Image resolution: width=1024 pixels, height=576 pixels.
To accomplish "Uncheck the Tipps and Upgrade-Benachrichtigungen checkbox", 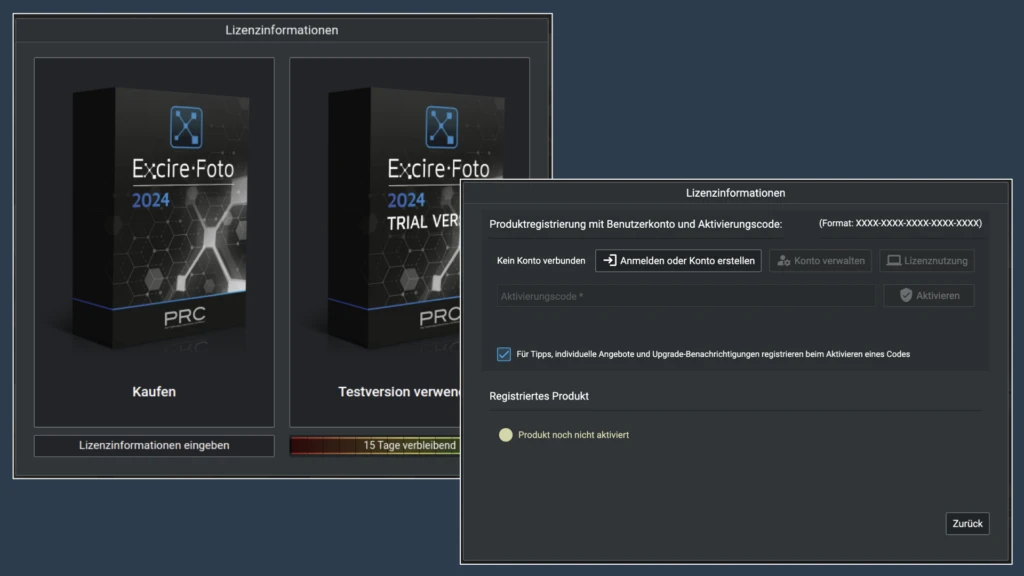I will 504,354.
